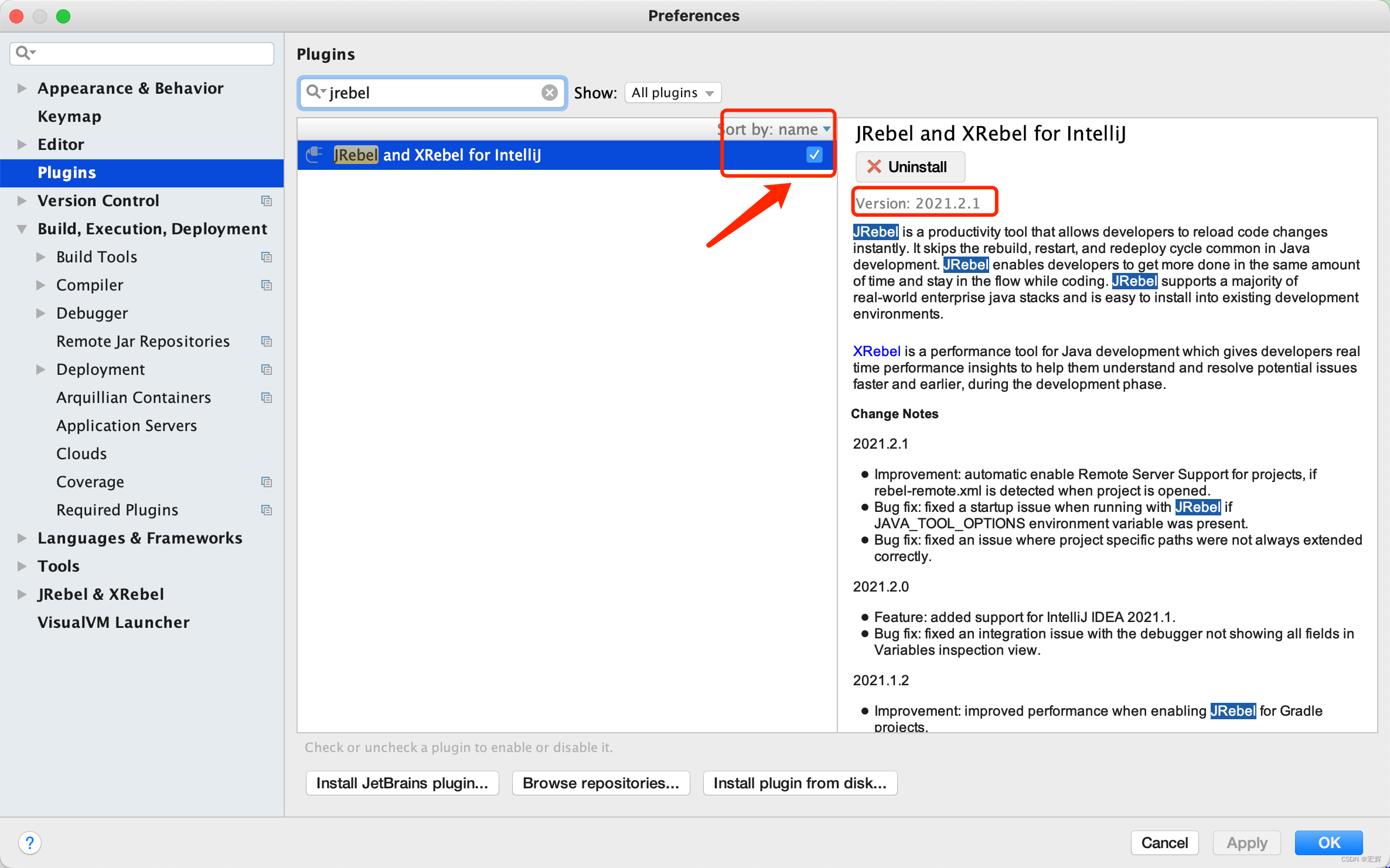Click the Version: 2021.2.1 text
This screenshot has height=868, width=1390.
pyautogui.click(x=918, y=203)
